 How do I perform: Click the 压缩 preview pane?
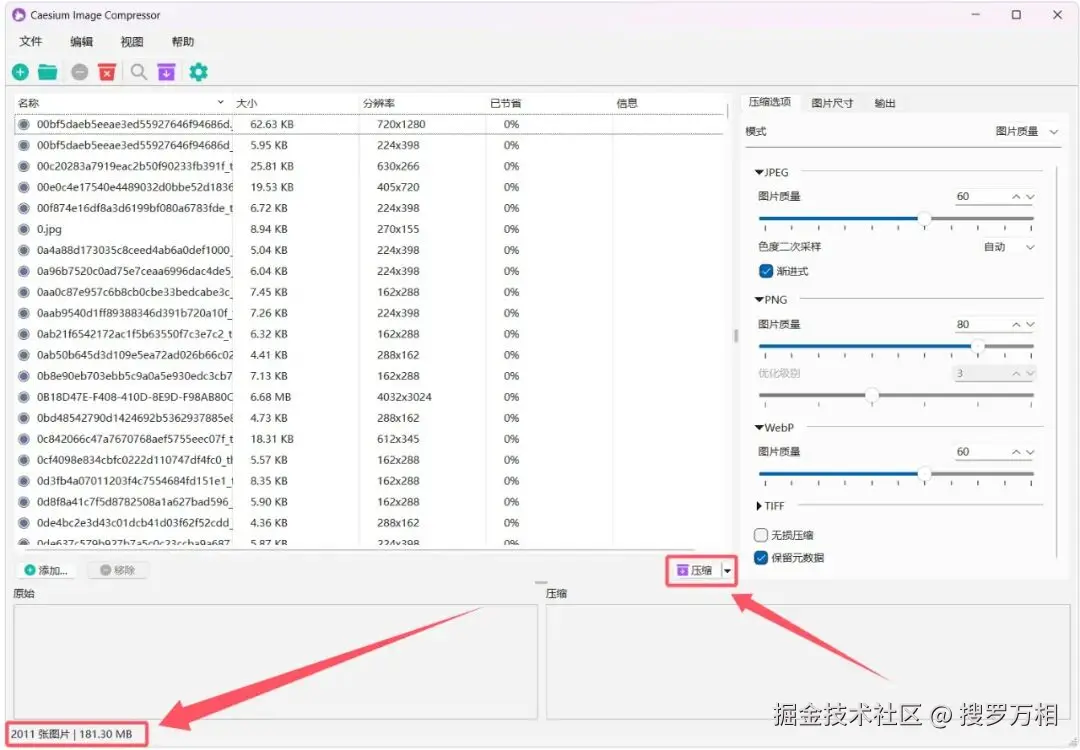[808, 662]
